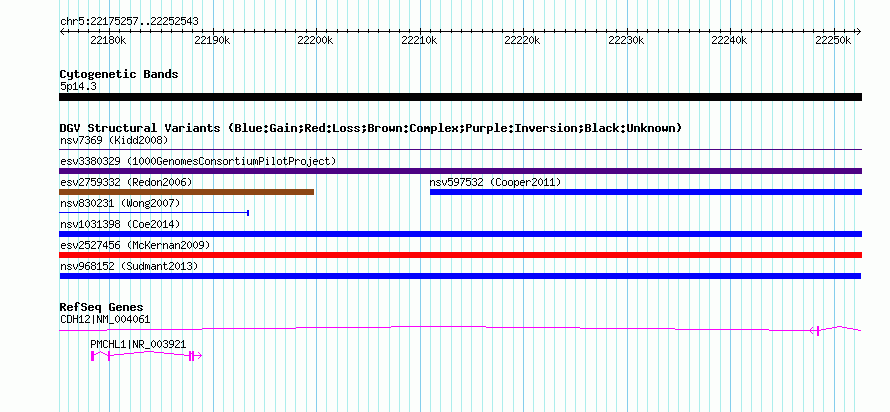The image size is (890, 412).
Task: Select the thick purple esv3380329 inversion bar
Action: pos(460,171)
